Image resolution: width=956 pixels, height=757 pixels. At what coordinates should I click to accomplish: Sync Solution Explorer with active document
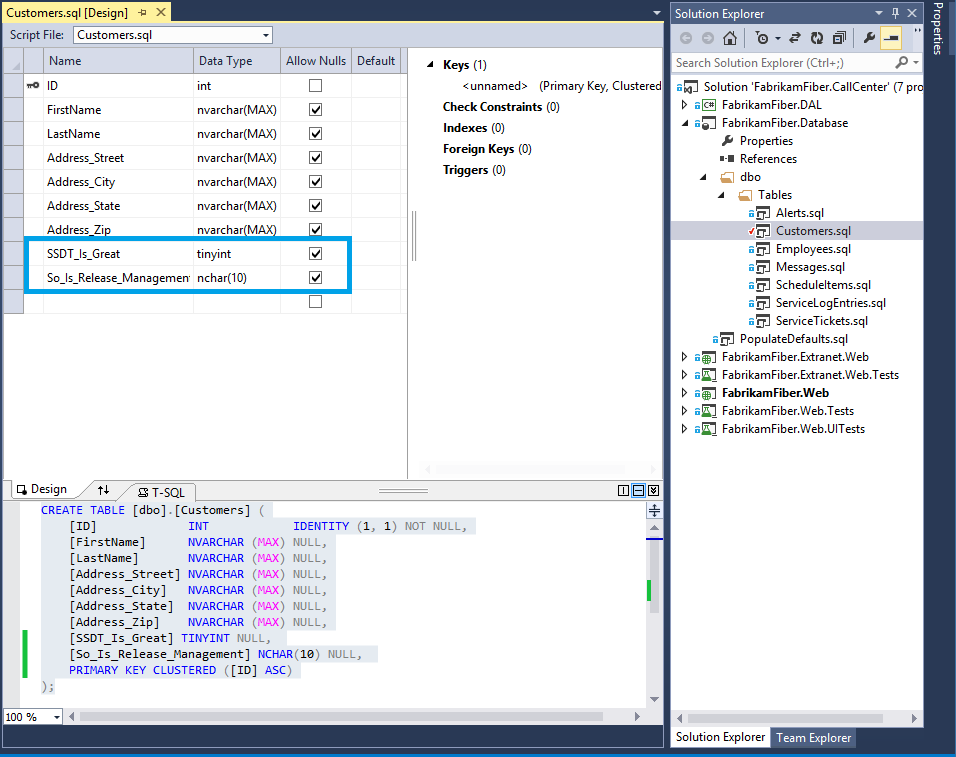click(x=795, y=38)
